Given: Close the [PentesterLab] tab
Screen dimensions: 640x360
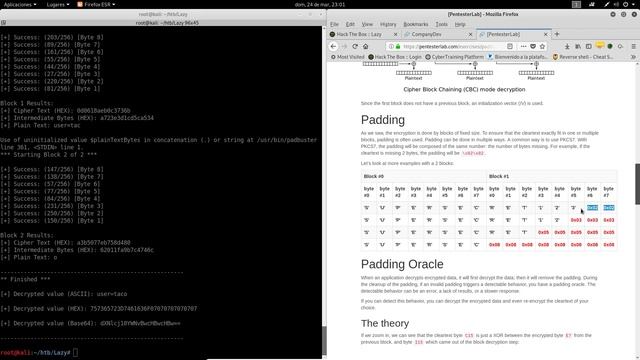Looking at the screenshot, I should pos(545,34).
